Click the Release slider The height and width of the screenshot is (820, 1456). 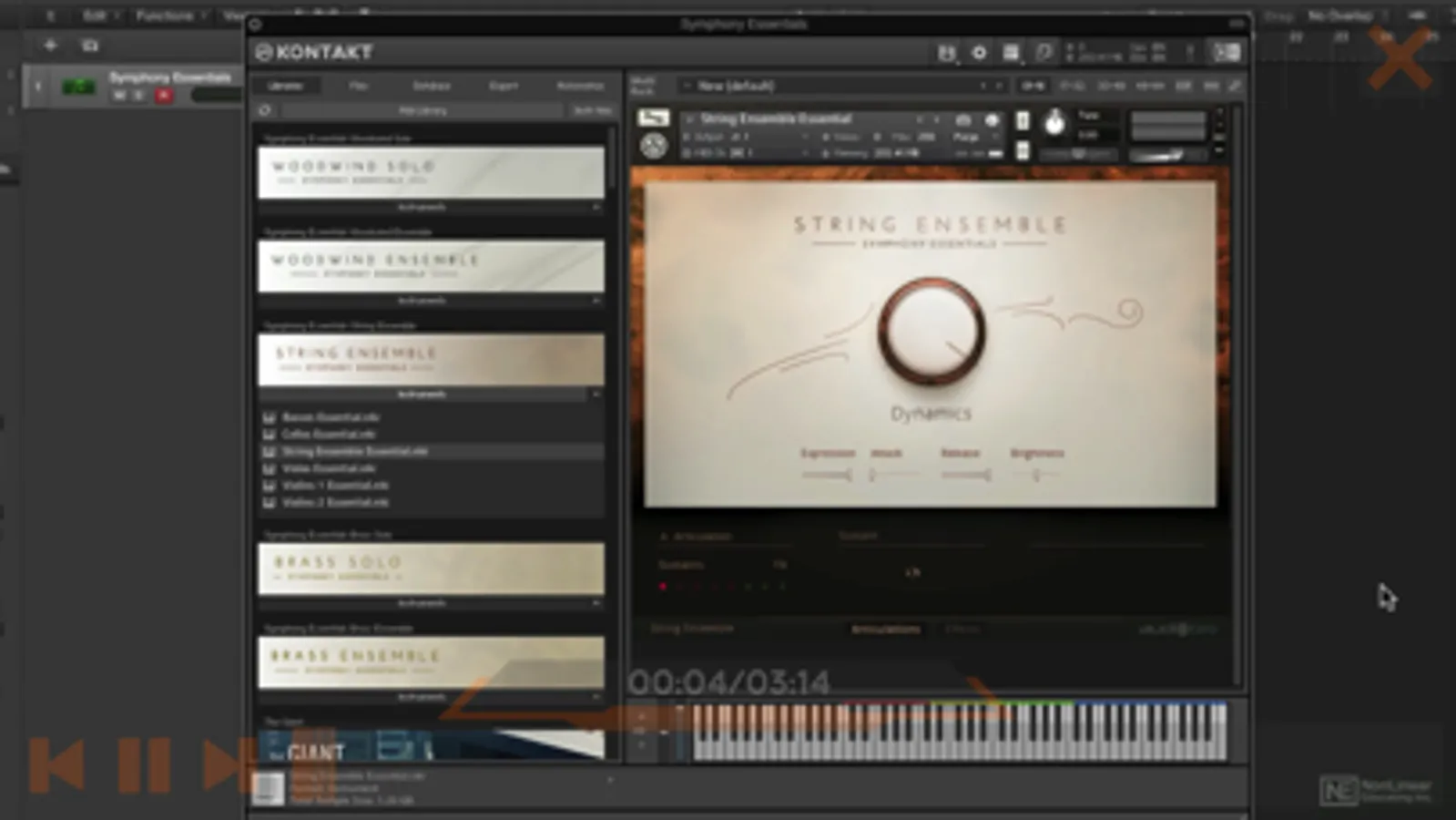[964, 475]
